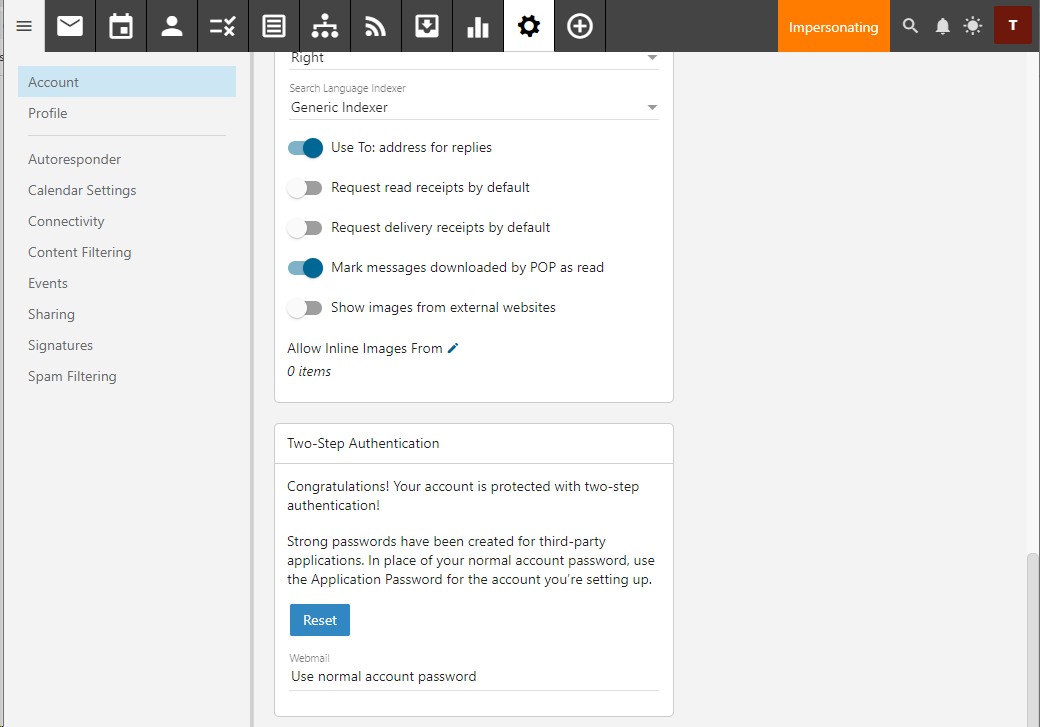The height and width of the screenshot is (727, 1040).
Task: Click the orange Impersonating button
Action: pyautogui.click(x=833, y=27)
